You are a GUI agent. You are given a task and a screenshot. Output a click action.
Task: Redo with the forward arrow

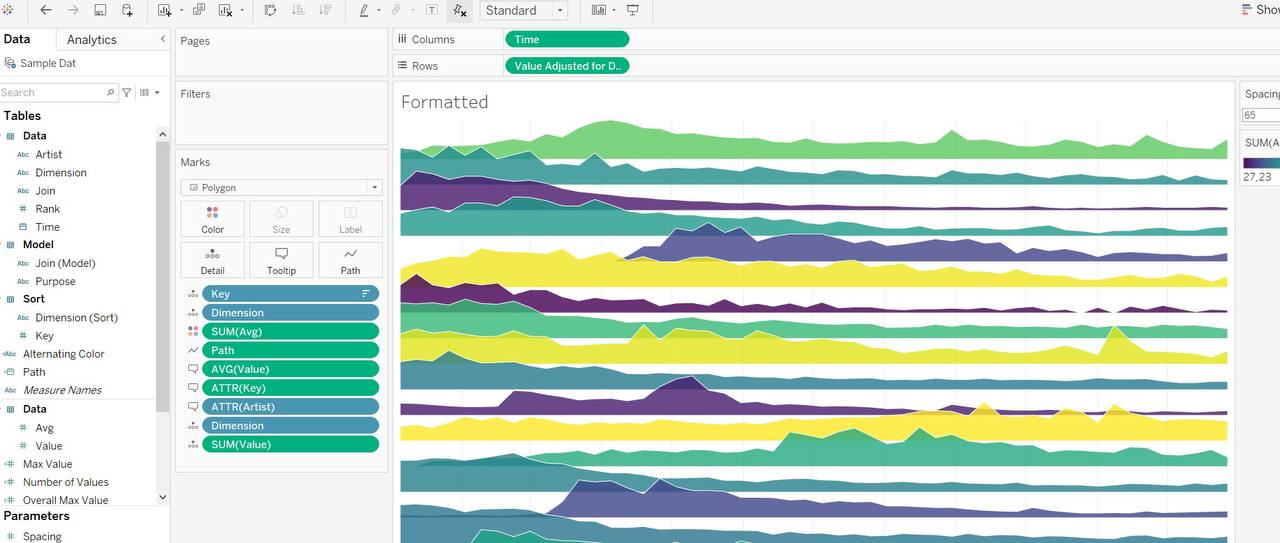point(73,10)
